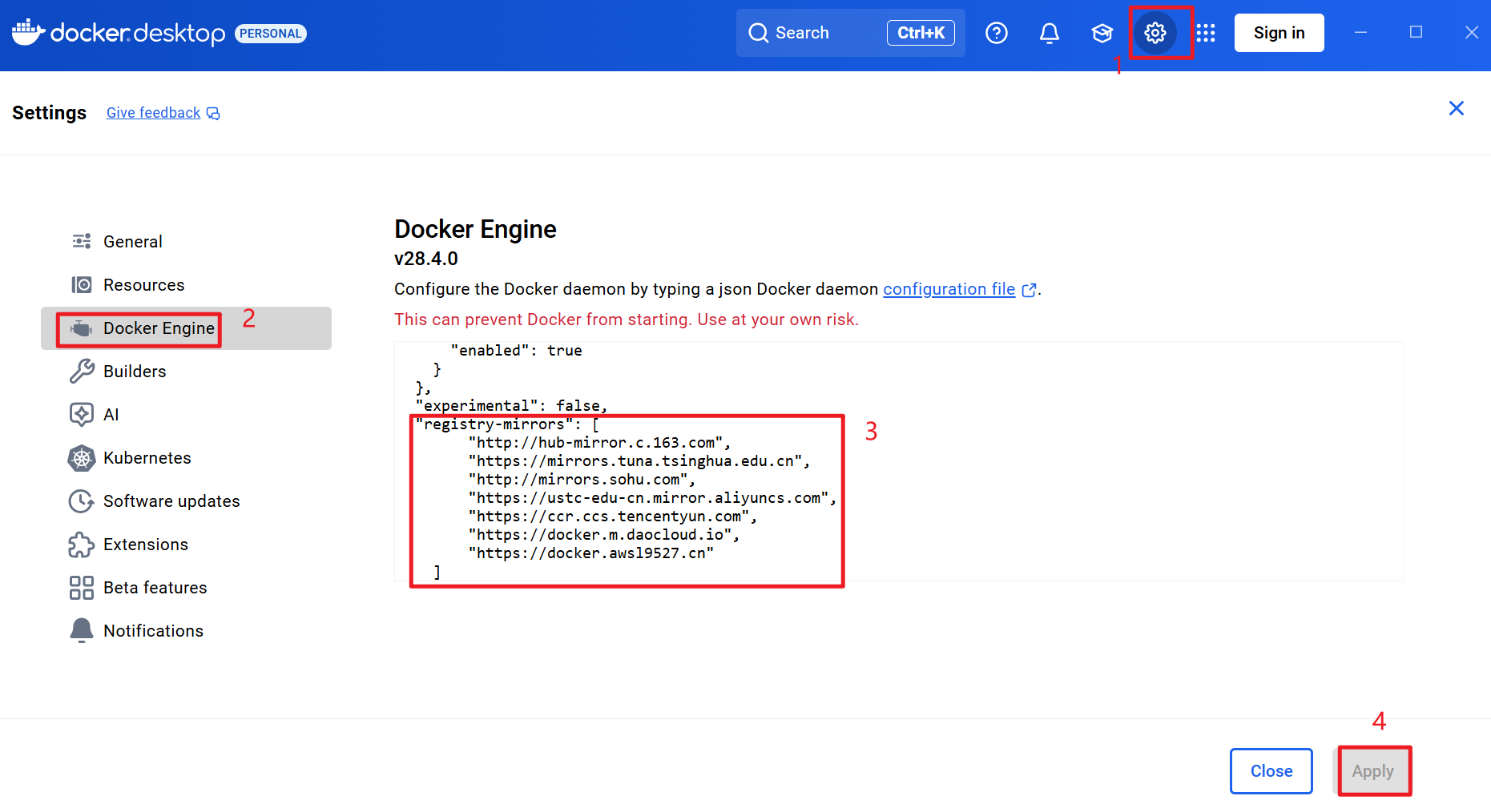1491x812 pixels.
Task: Close the Settings page with X
Action: (1457, 108)
